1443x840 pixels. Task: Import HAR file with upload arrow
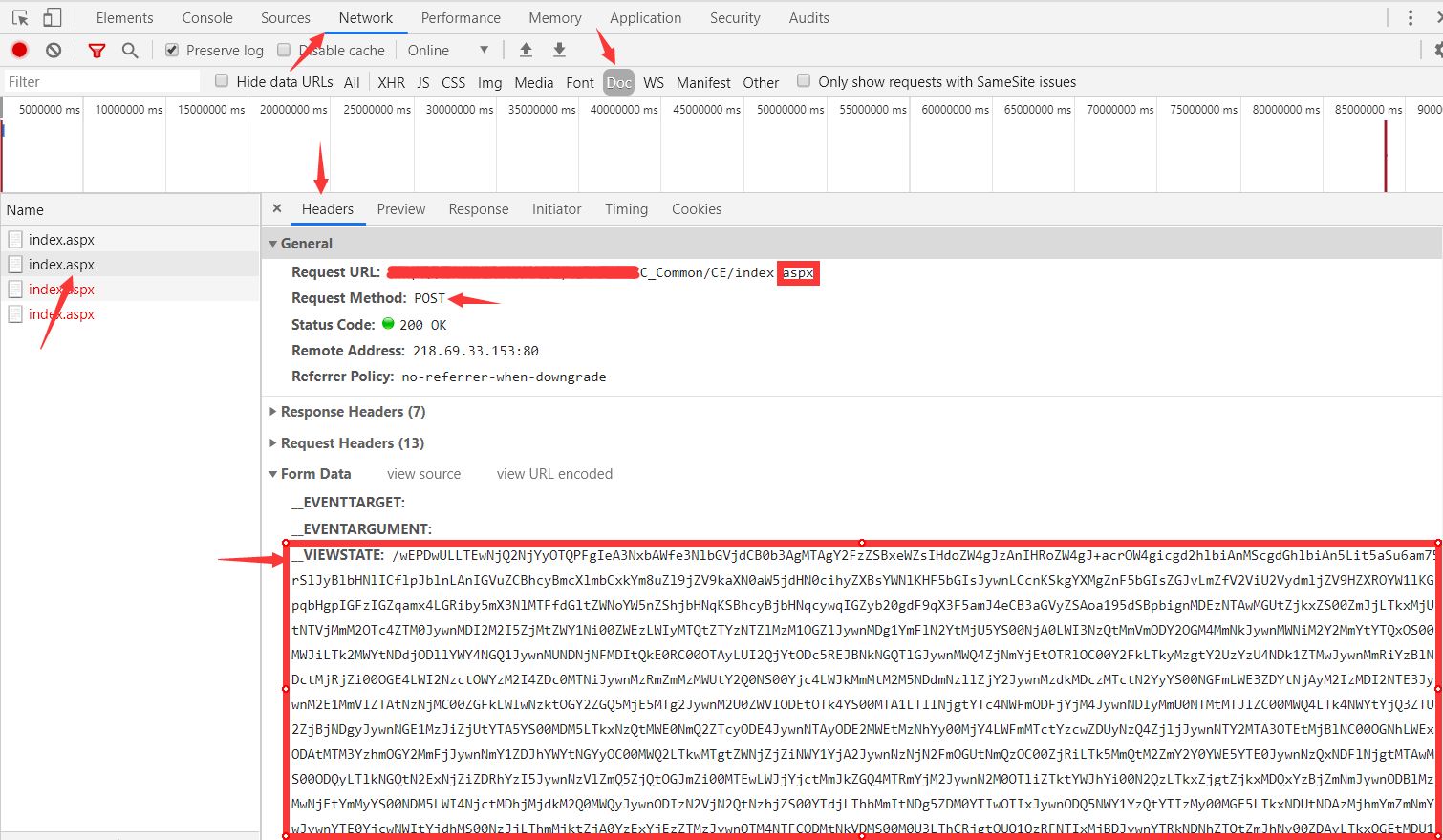click(526, 50)
